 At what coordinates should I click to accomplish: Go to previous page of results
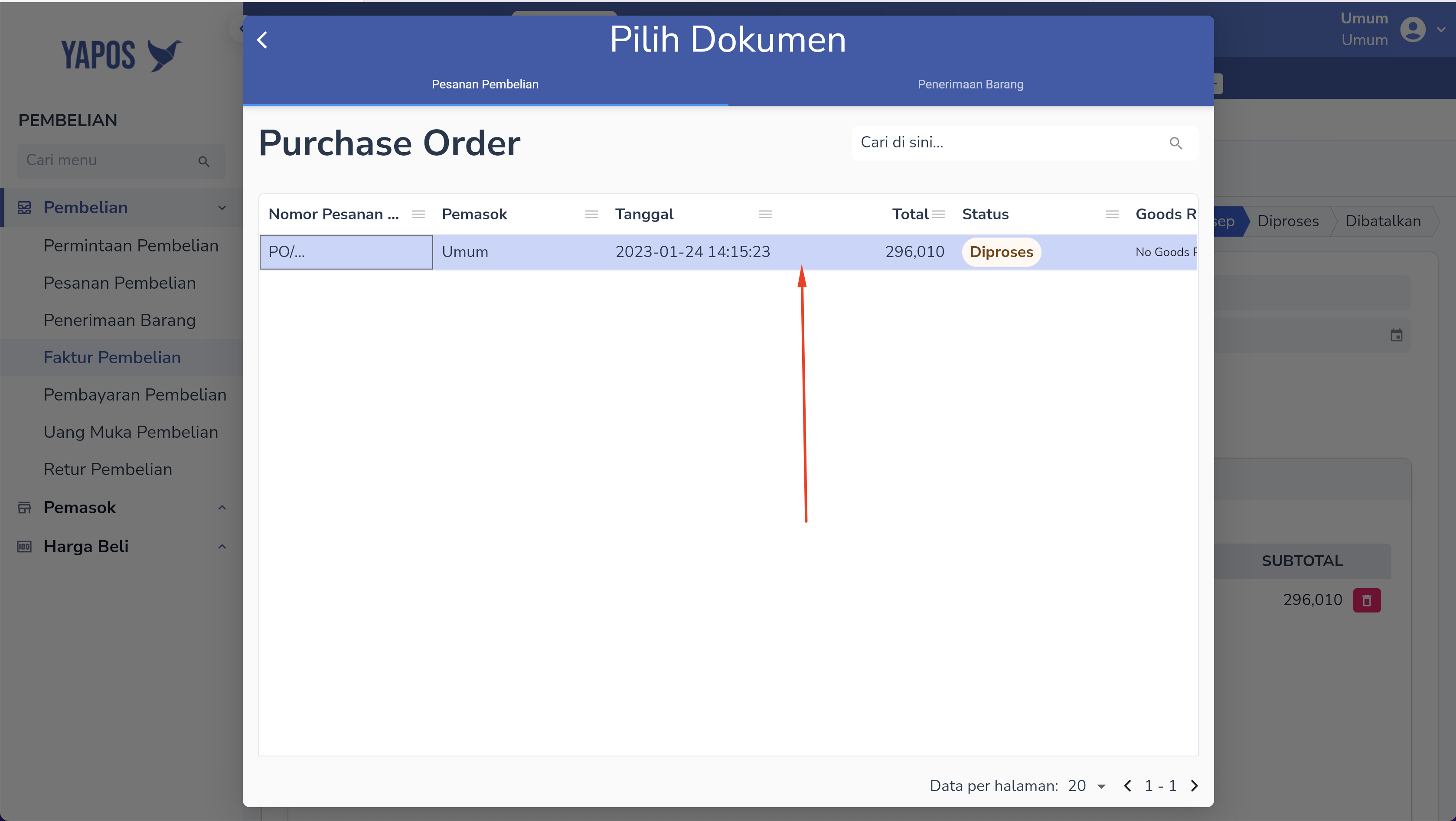pyautogui.click(x=1128, y=786)
